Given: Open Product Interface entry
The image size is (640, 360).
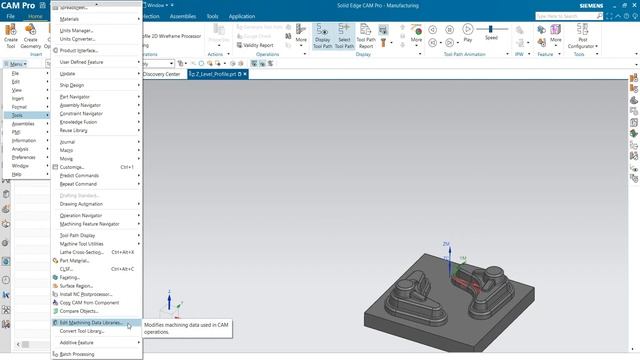Looking at the screenshot, I should point(97,50).
